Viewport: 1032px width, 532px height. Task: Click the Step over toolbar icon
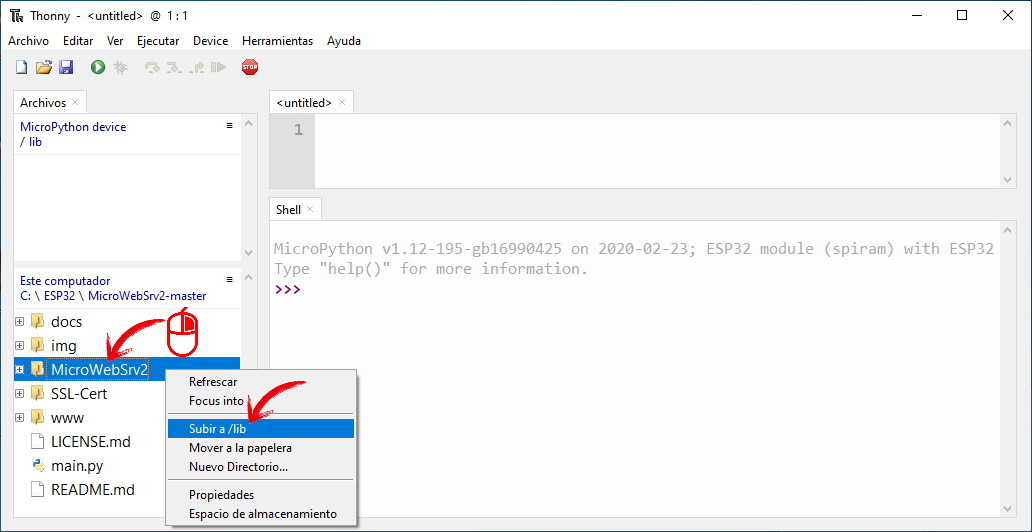point(152,66)
